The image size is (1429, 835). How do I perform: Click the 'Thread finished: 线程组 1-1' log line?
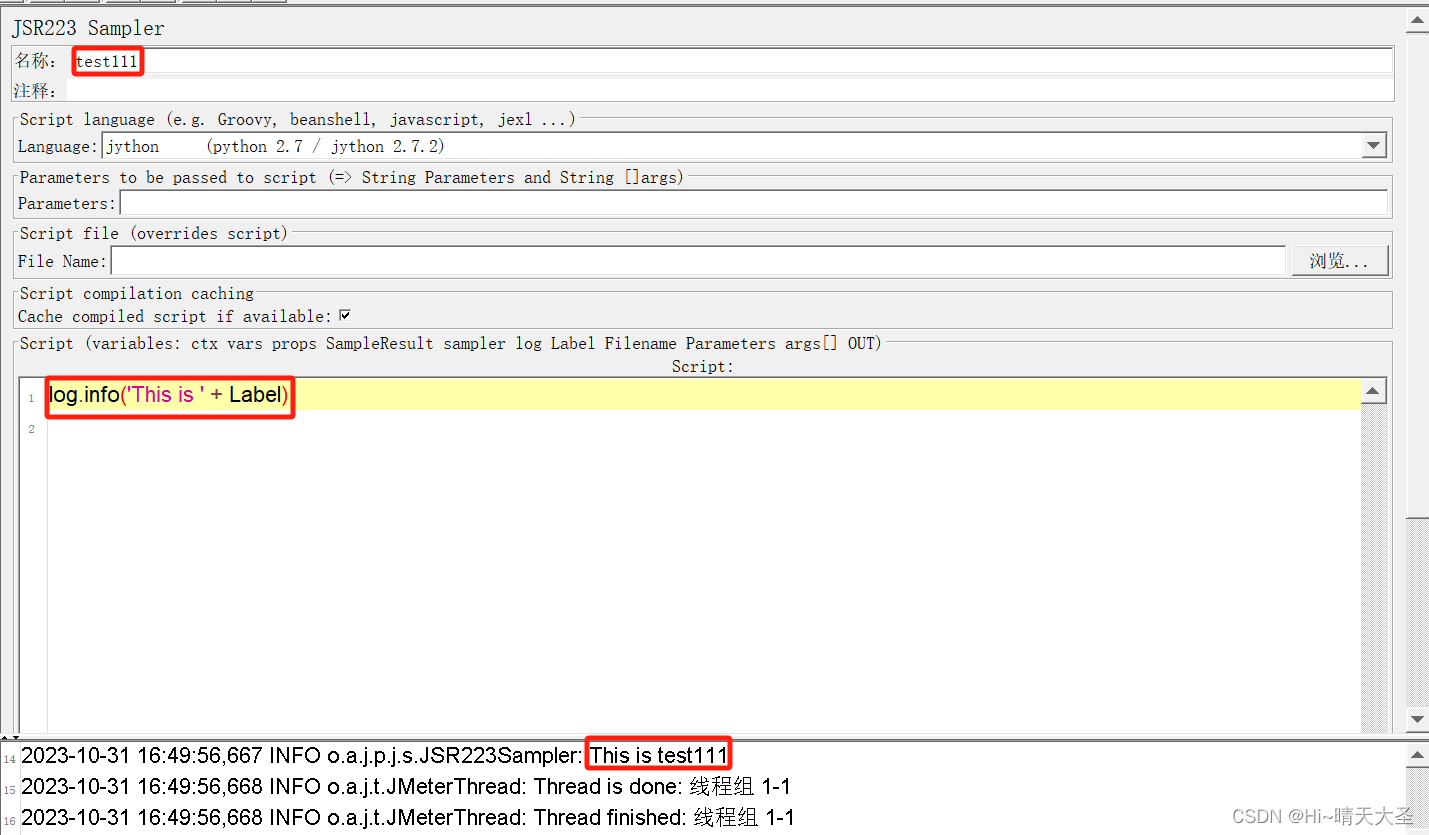coord(407,818)
